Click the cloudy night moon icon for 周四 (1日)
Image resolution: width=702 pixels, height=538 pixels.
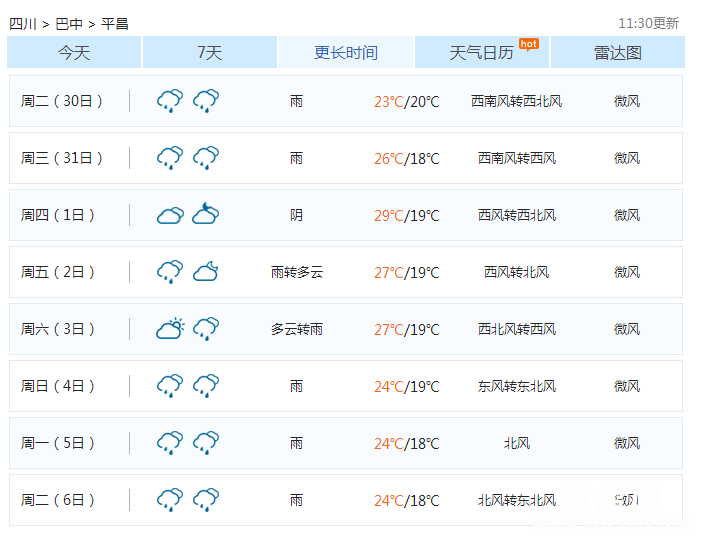206,213
